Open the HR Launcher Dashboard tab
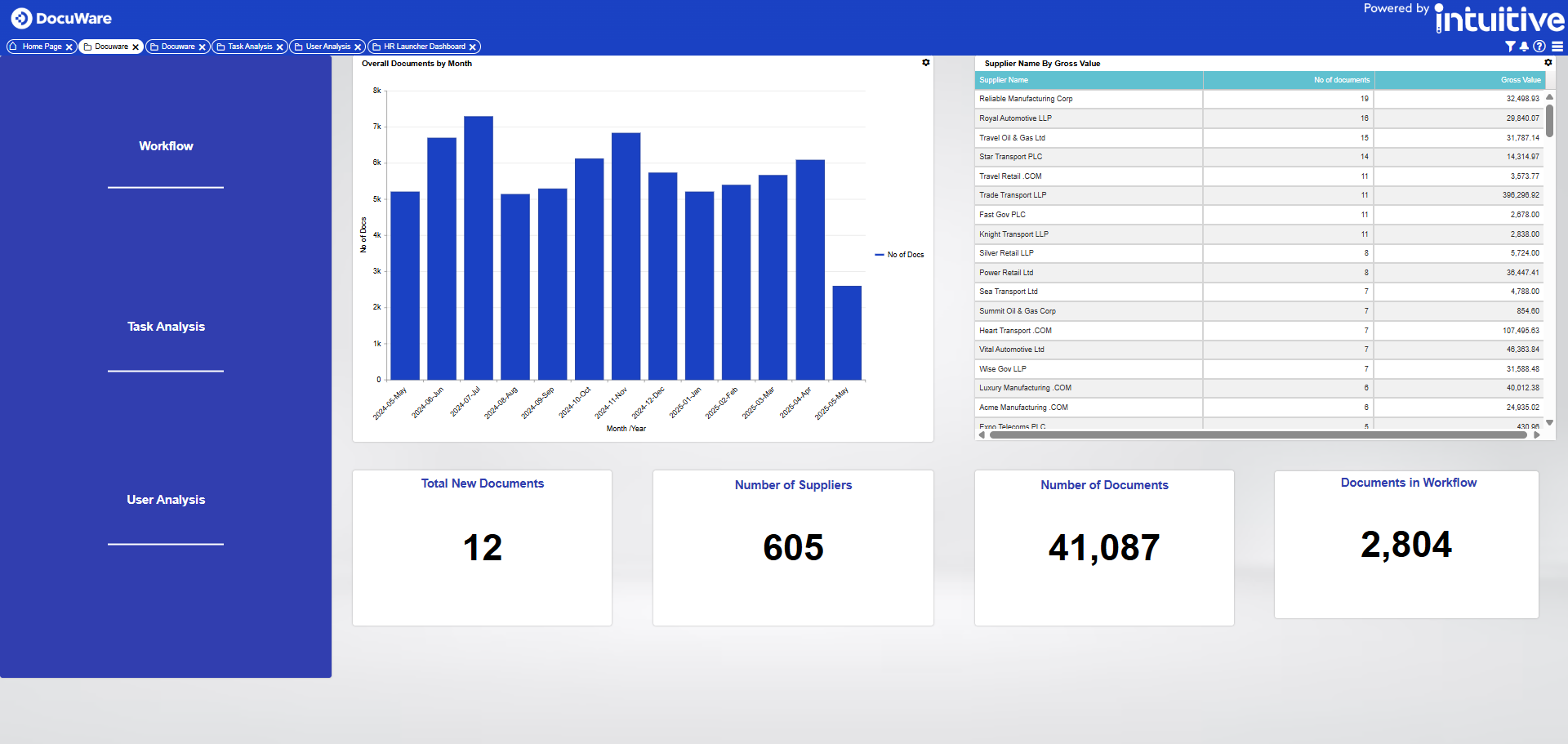 (x=424, y=47)
